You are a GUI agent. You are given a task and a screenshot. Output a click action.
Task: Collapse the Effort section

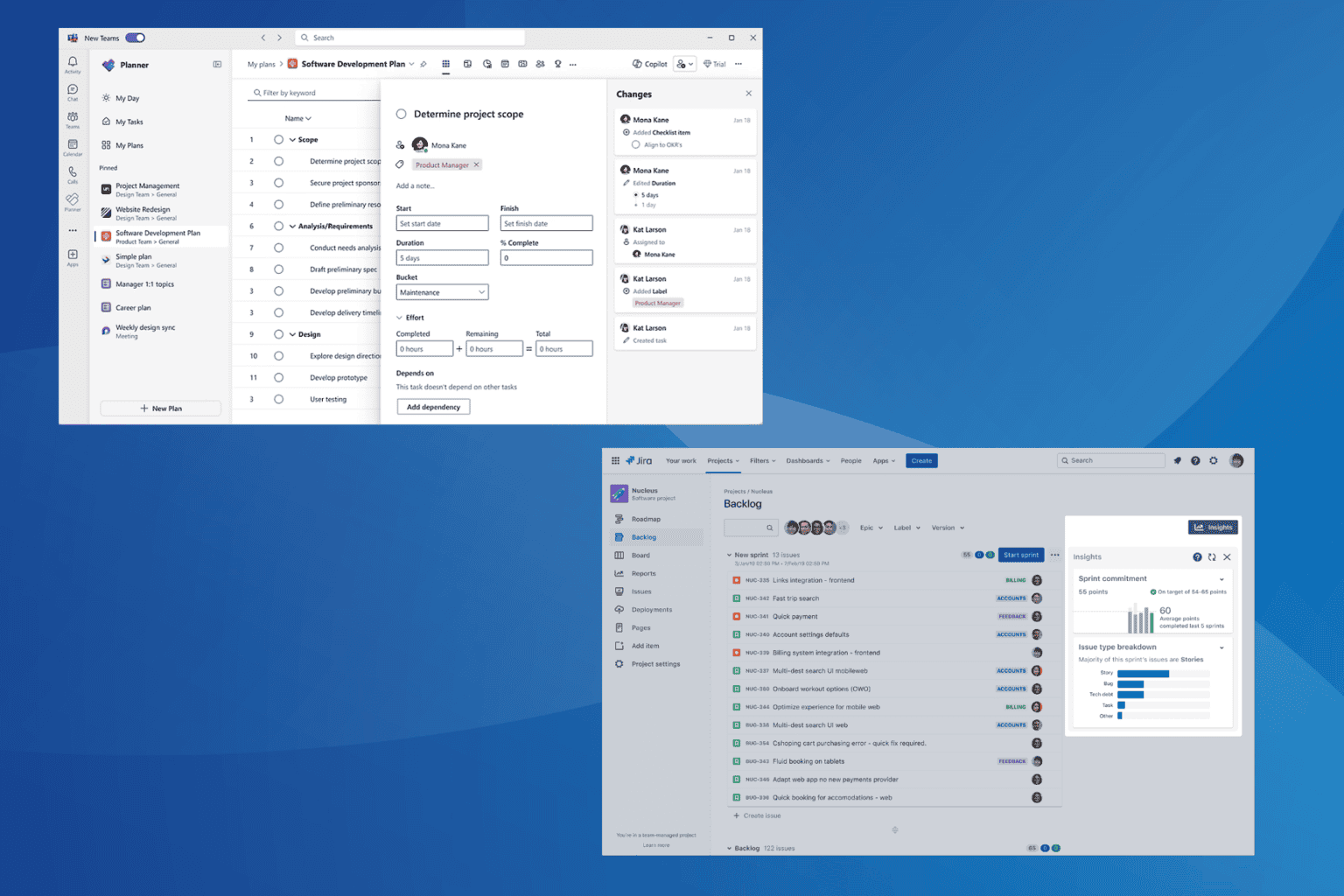coord(400,318)
